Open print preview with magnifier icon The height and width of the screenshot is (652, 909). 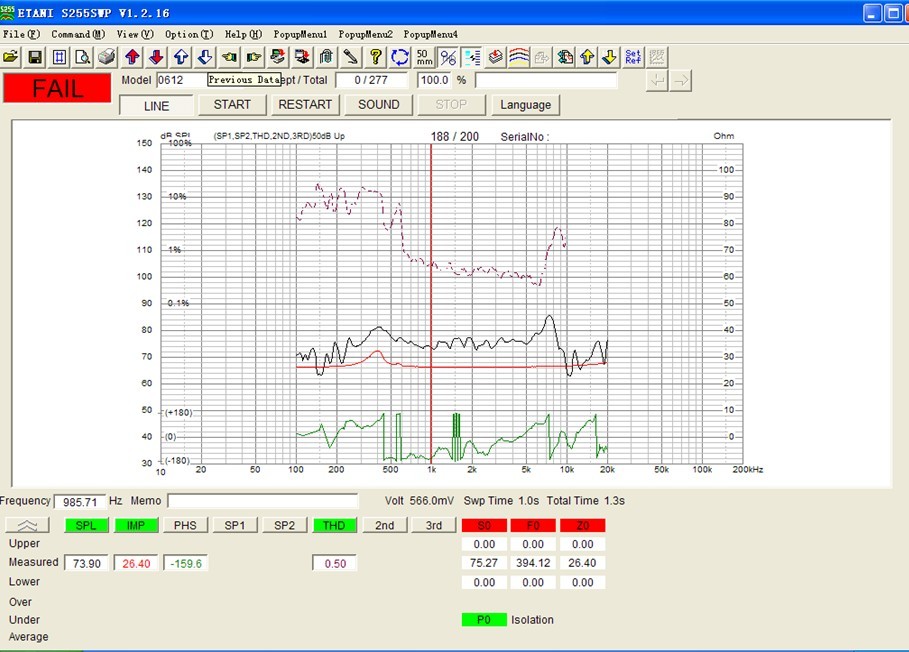pyautogui.click(x=83, y=57)
